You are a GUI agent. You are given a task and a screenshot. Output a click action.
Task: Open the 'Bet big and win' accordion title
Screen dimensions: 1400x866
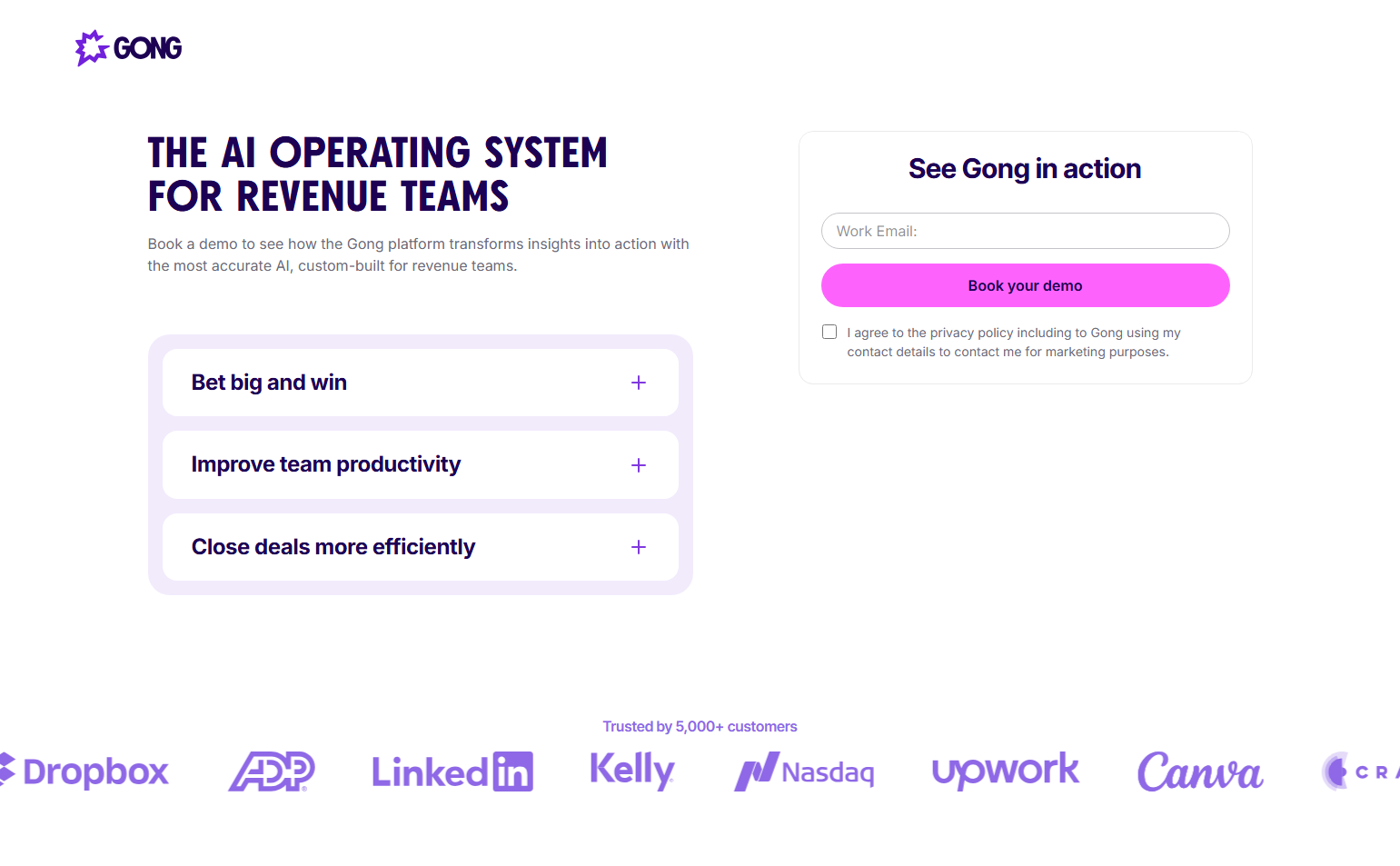pyautogui.click(x=269, y=383)
